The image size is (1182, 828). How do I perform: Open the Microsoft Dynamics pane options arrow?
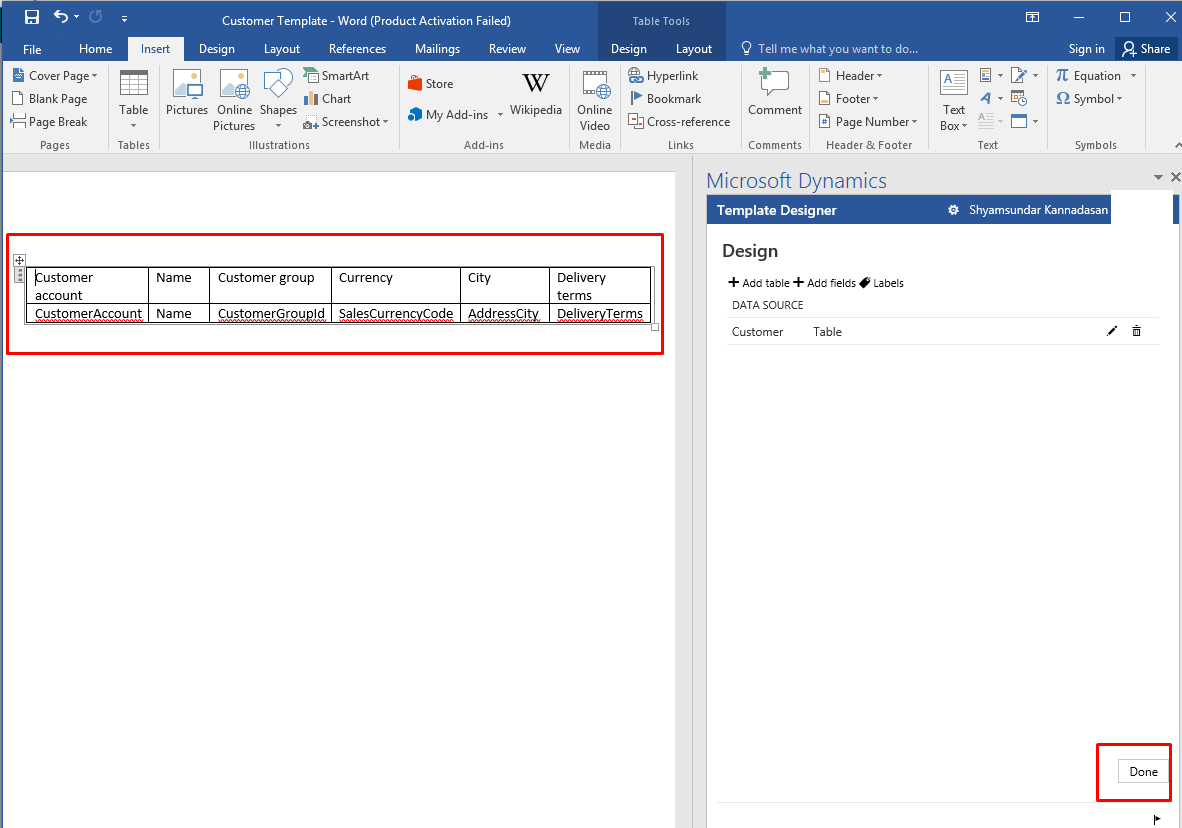(1159, 177)
